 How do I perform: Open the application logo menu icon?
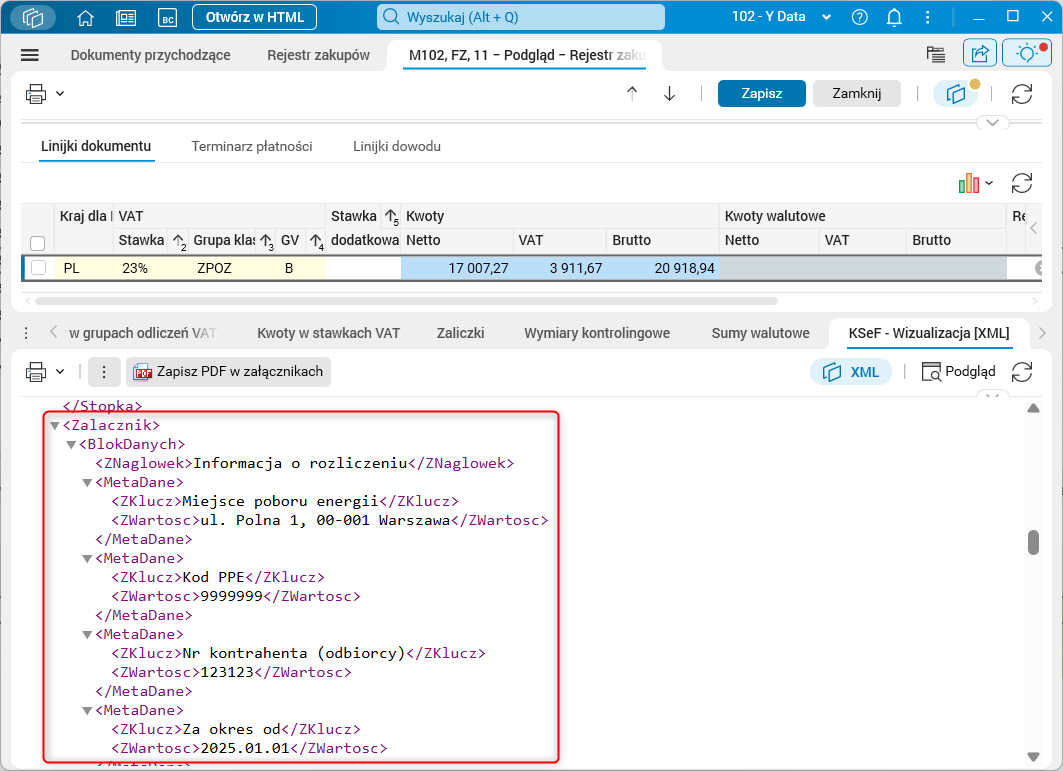[33, 18]
